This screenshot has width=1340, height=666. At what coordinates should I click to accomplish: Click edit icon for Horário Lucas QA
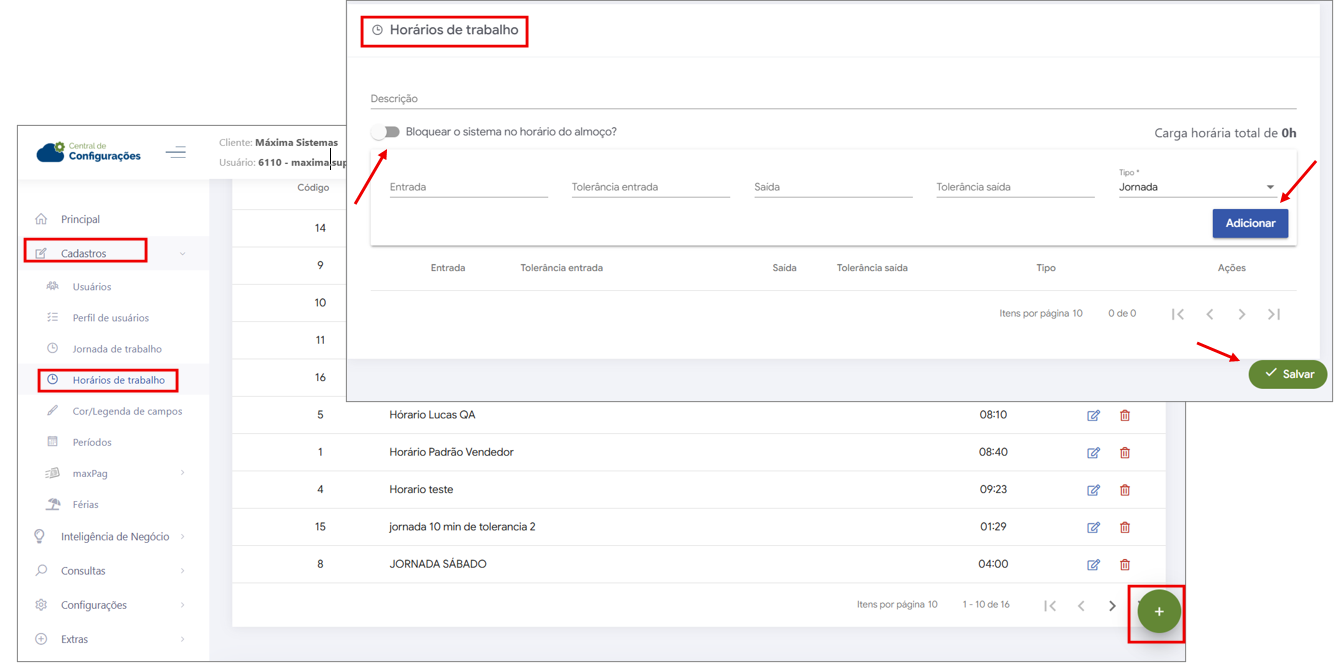(x=1093, y=416)
